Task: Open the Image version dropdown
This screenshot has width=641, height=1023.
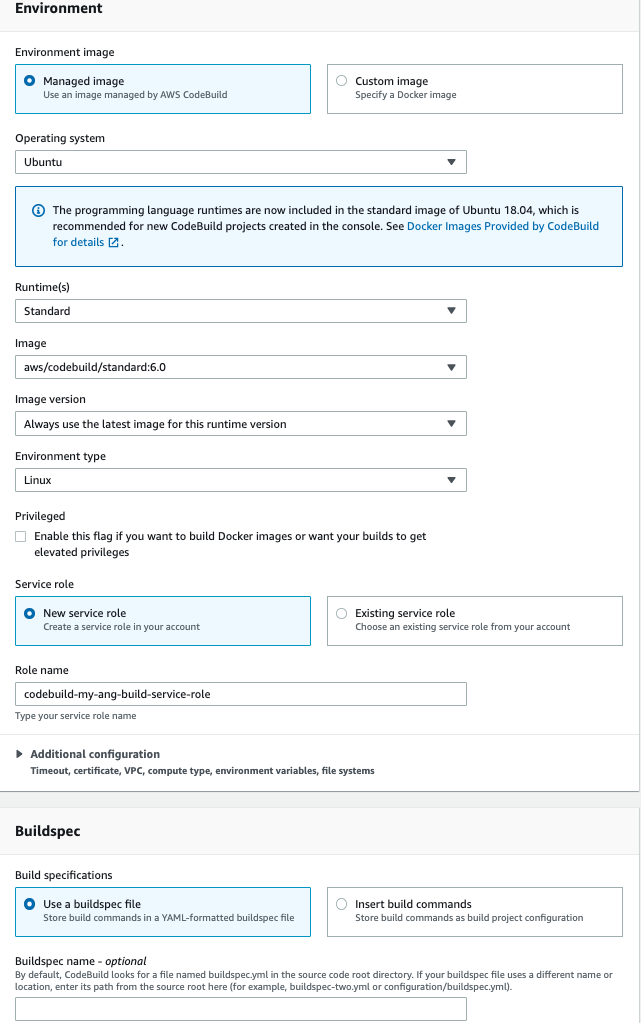Action: [x=240, y=424]
